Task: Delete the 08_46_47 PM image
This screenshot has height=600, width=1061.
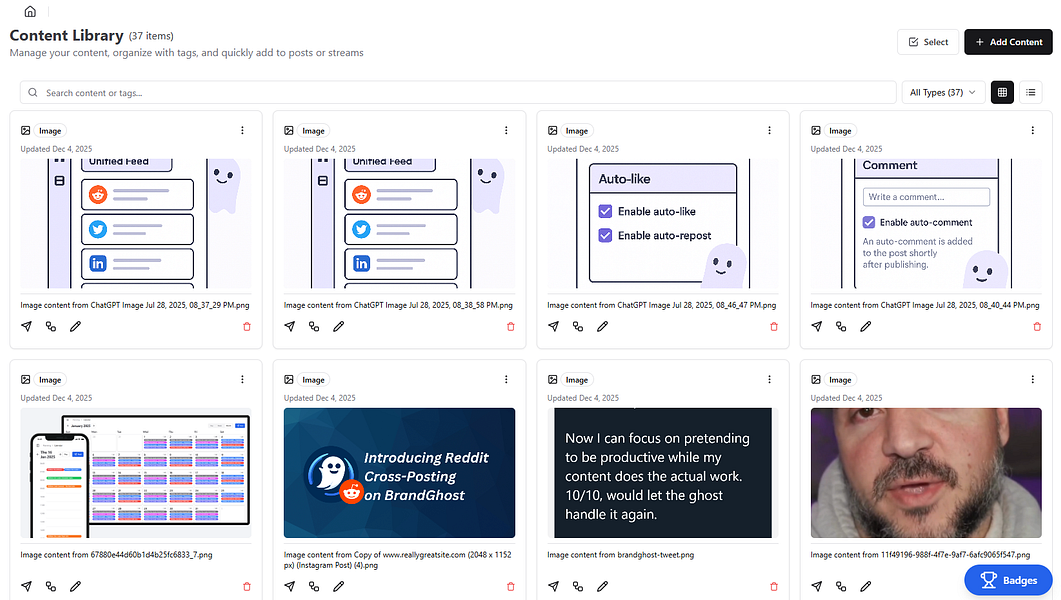Action: 774,327
